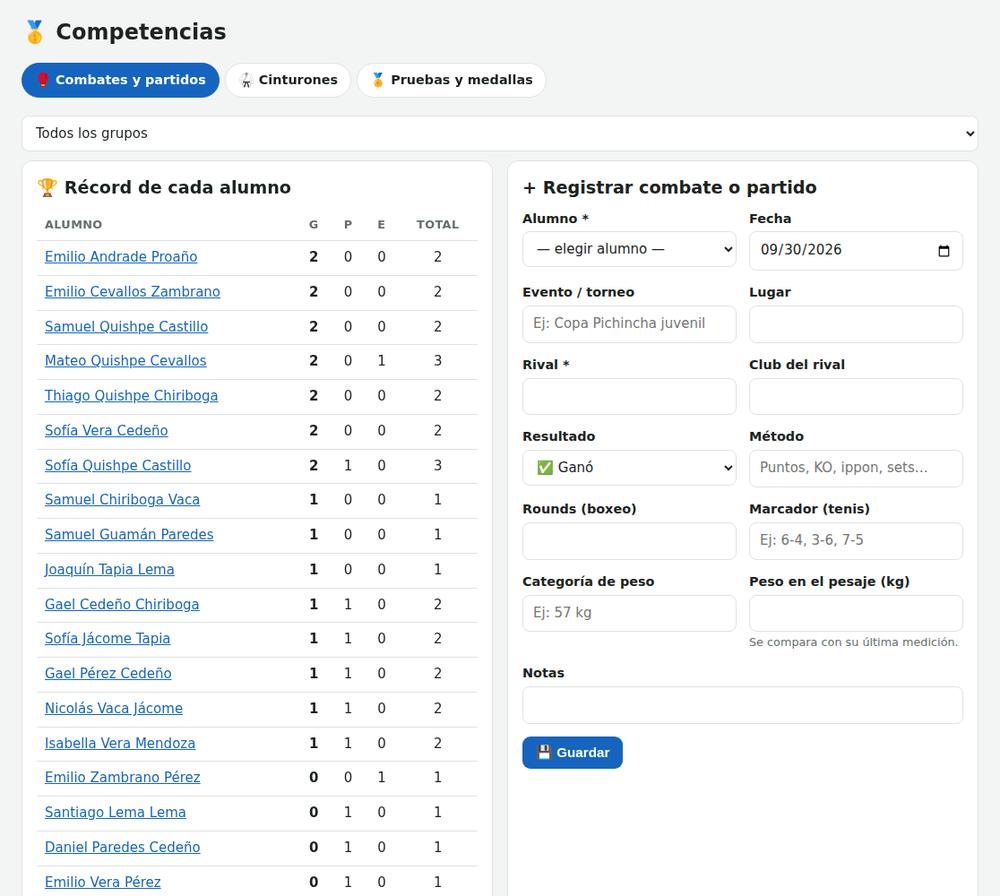Image resolution: width=1000 pixels, height=896 pixels.
Task: Select Nicolás Vaca Jácome link
Action: click(114, 708)
